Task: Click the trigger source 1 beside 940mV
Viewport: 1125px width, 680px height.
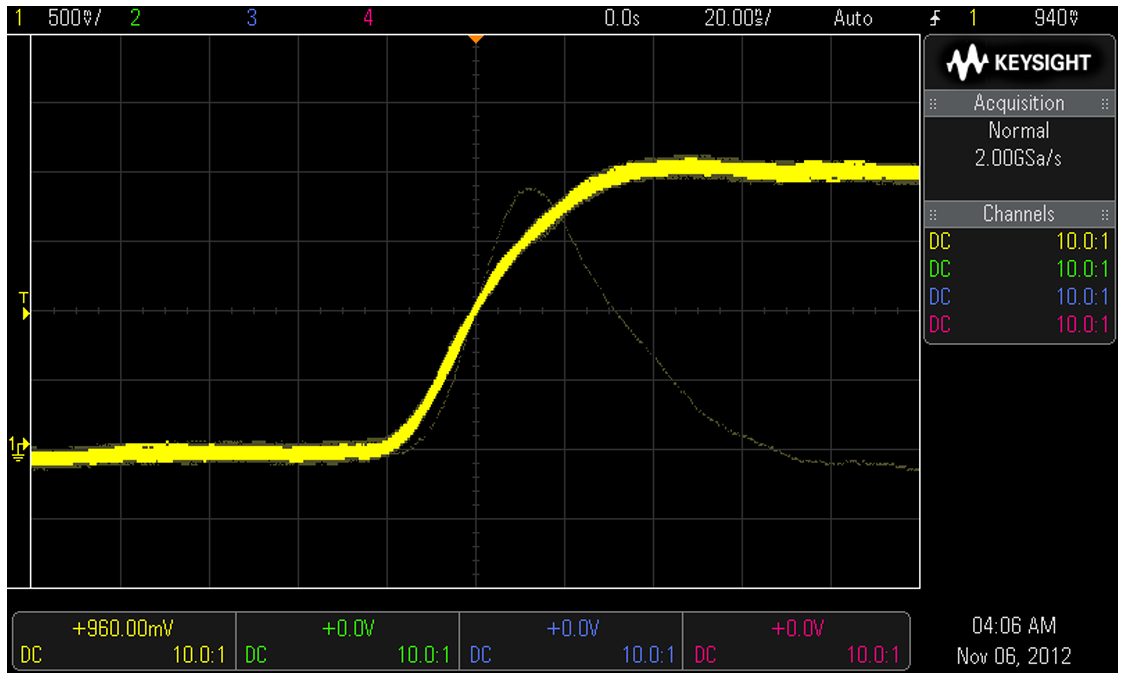Action: pyautogui.click(x=974, y=18)
